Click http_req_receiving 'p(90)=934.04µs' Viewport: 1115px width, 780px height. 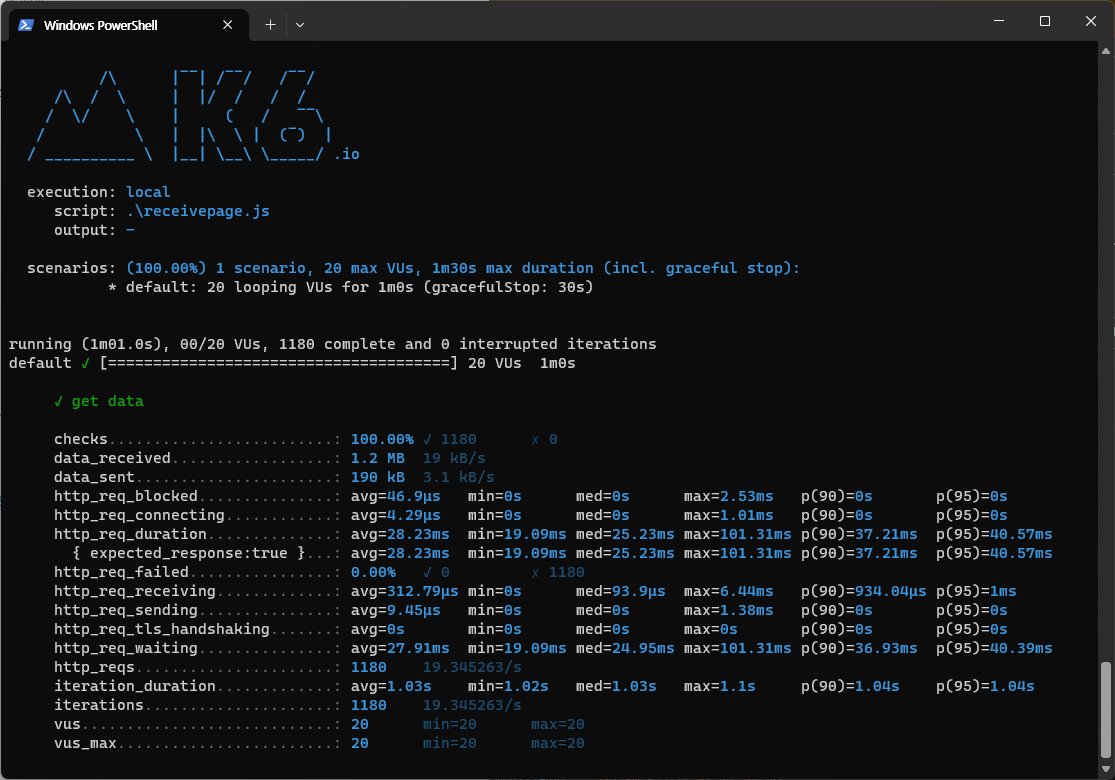[x=863, y=592]
